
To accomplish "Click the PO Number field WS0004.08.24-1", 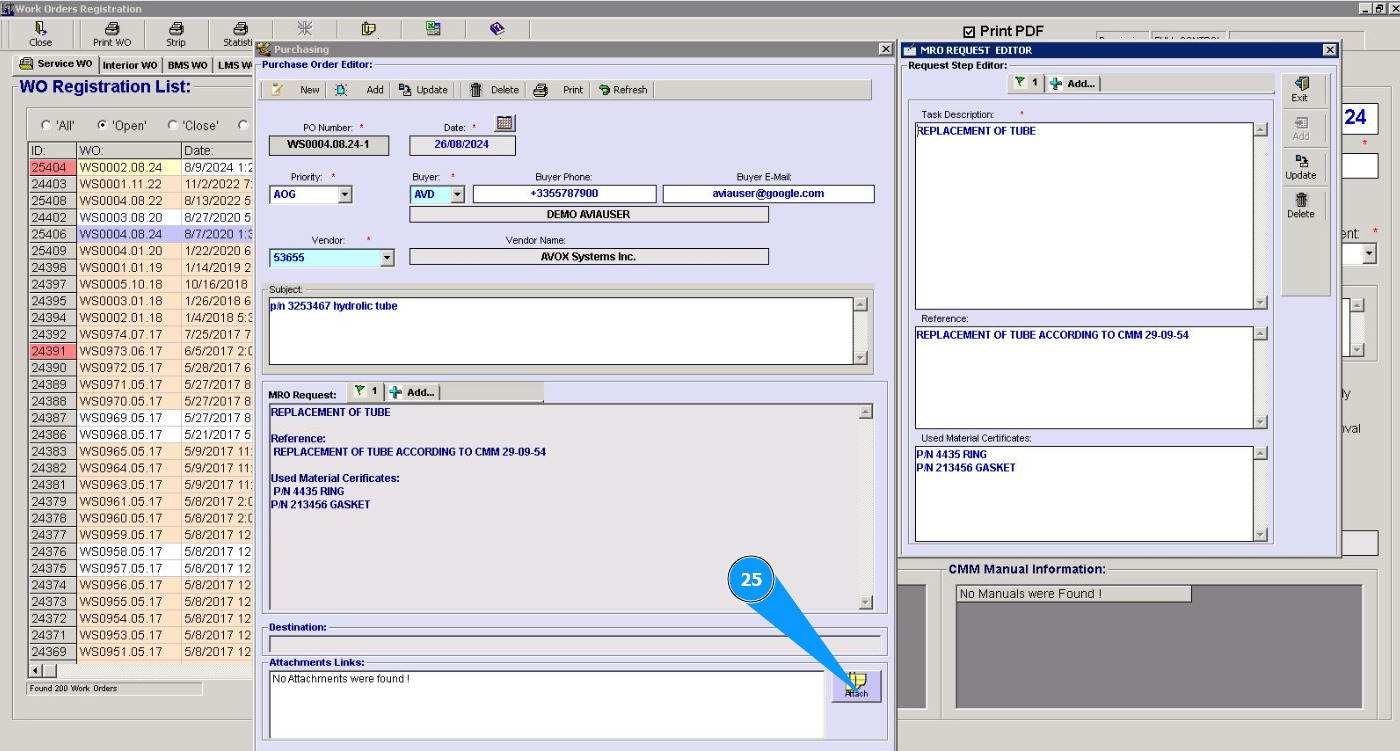I will click(329, 145).
